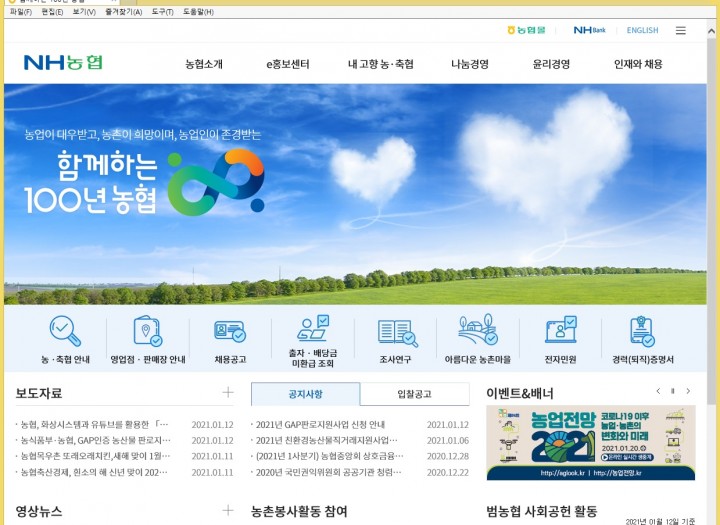Expand 영상뉴스 with the plus button
Screen dimensions: 720x525
pos(228,511)
